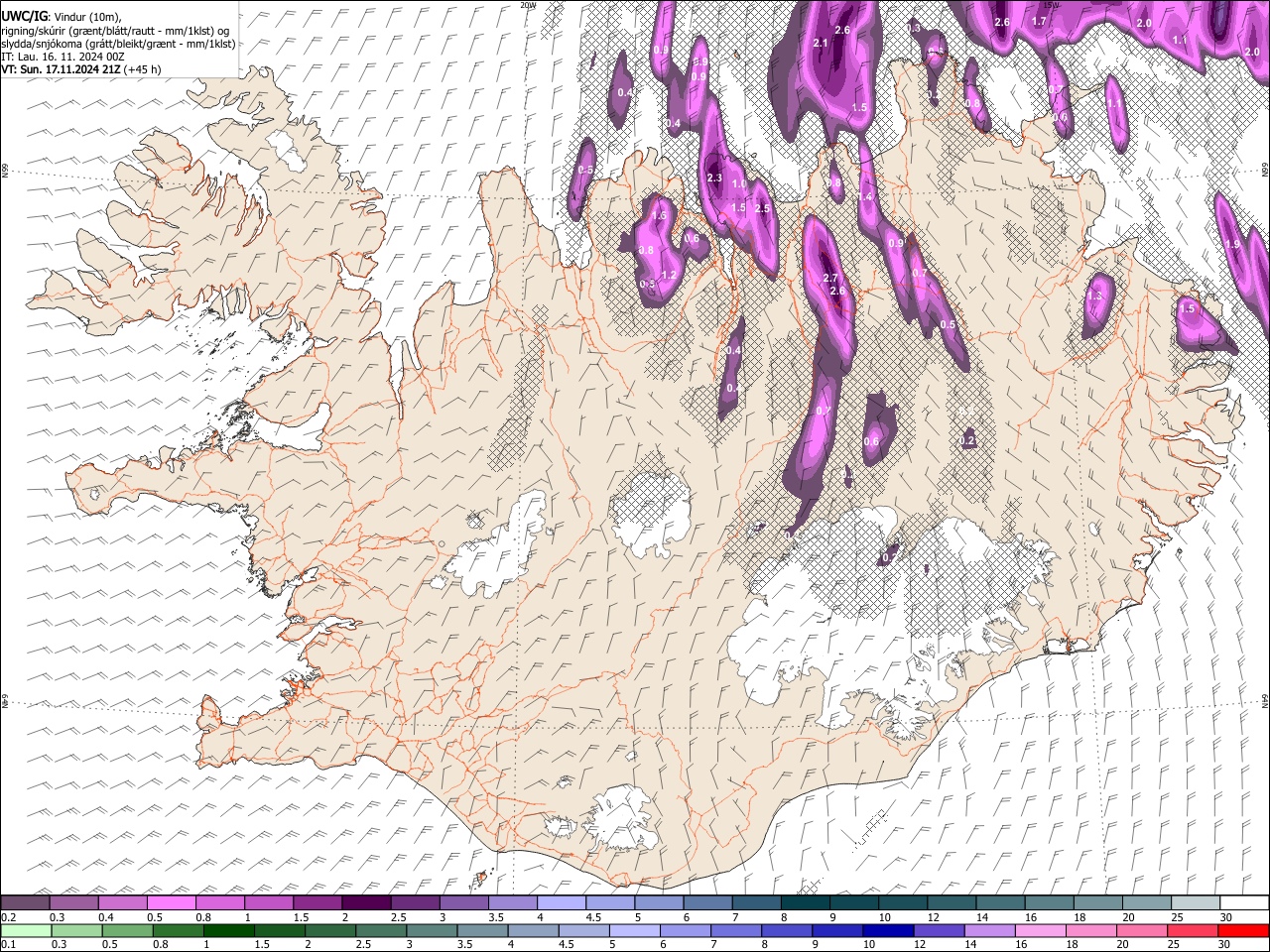
Task: Select lavender snow swatch between 4 and 4.5
Action: [562, 902]
